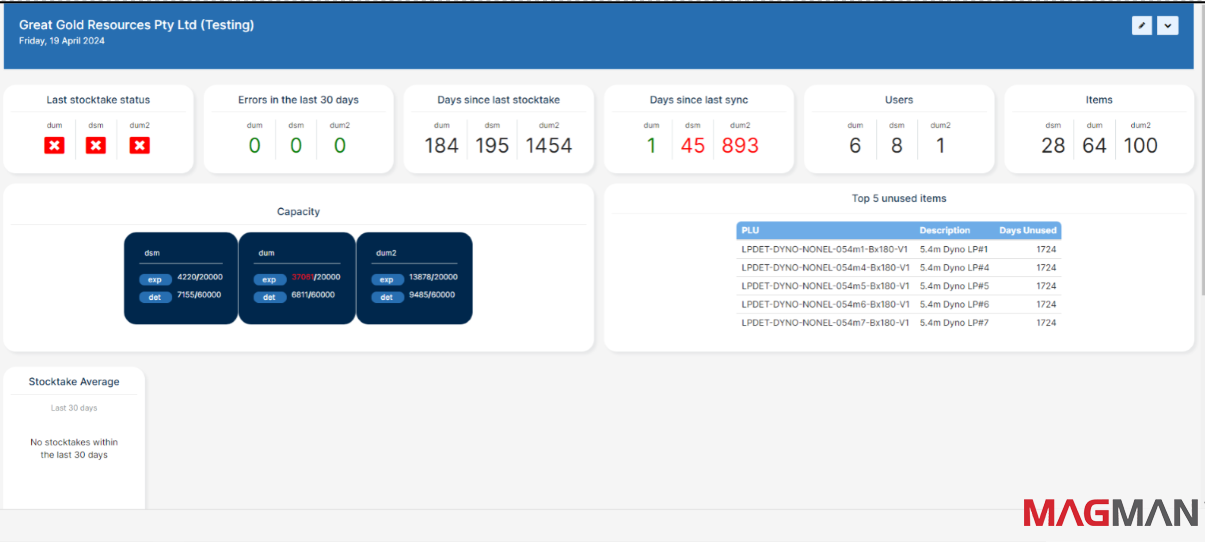Click description 5.4m Dyno LP#7
The width and height of the screenshot is (1205, 542).
[x=954, y=323]
